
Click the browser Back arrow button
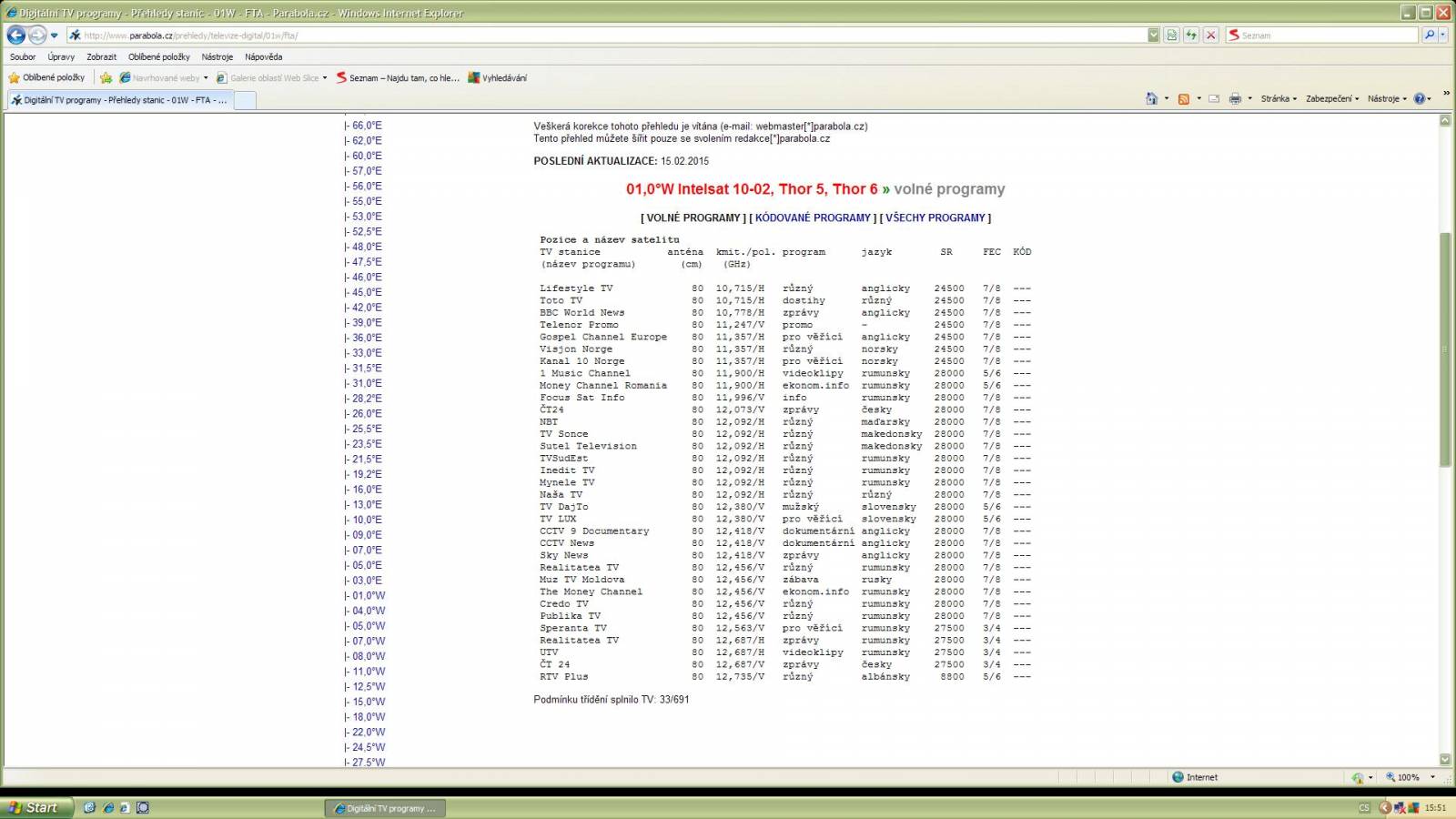[16, 35]
